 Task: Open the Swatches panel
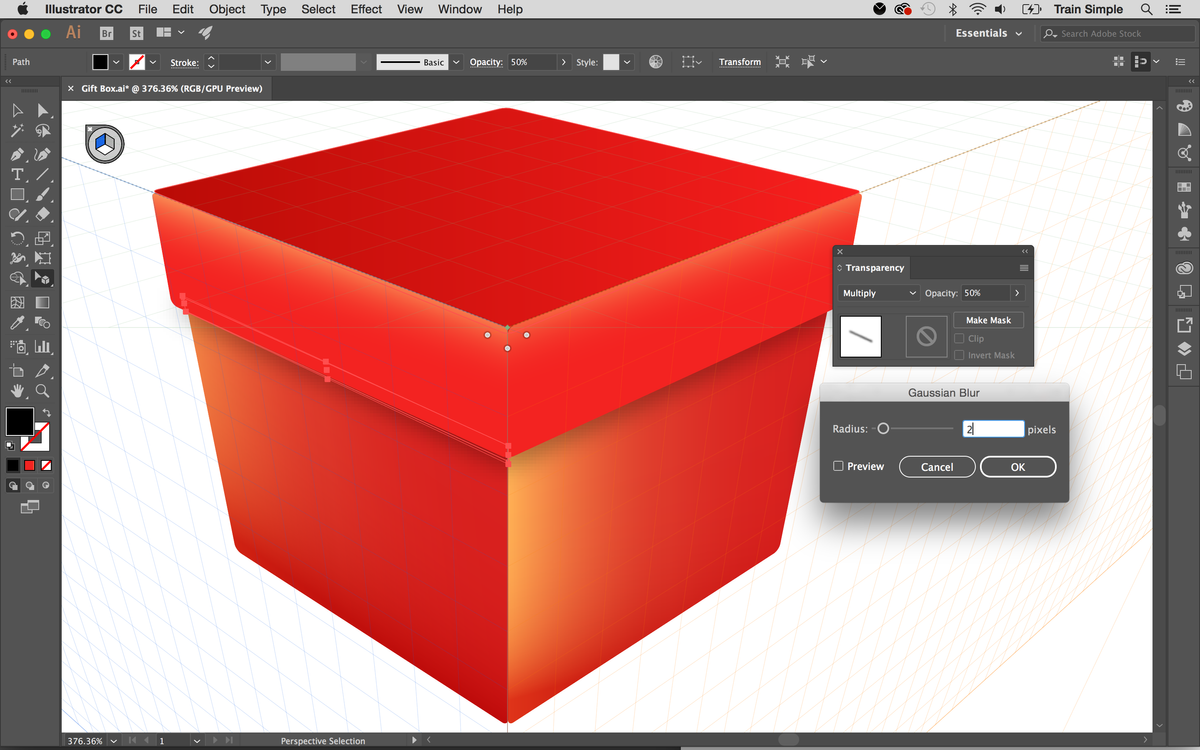[1184, 186]
